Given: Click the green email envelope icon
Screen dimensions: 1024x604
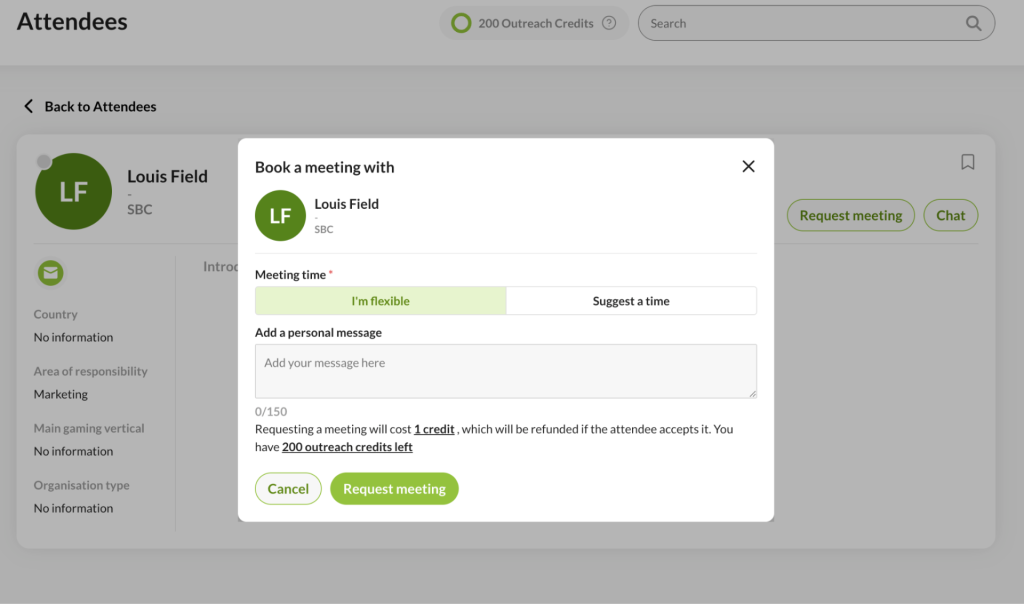Looking at the screenshot, I should click(50, 273).
